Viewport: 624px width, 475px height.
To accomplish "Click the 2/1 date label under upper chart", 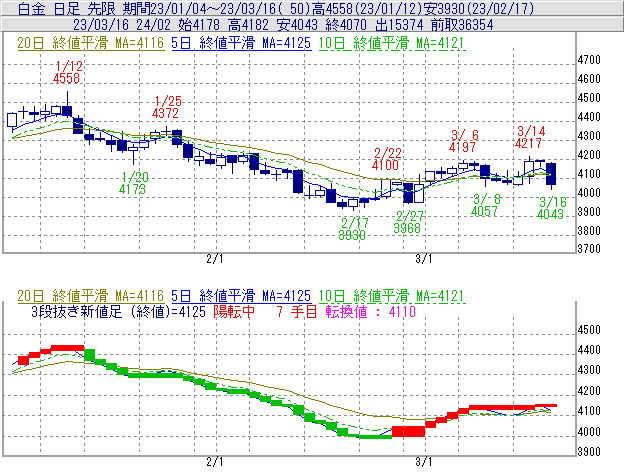I will (x=214, y=259).
